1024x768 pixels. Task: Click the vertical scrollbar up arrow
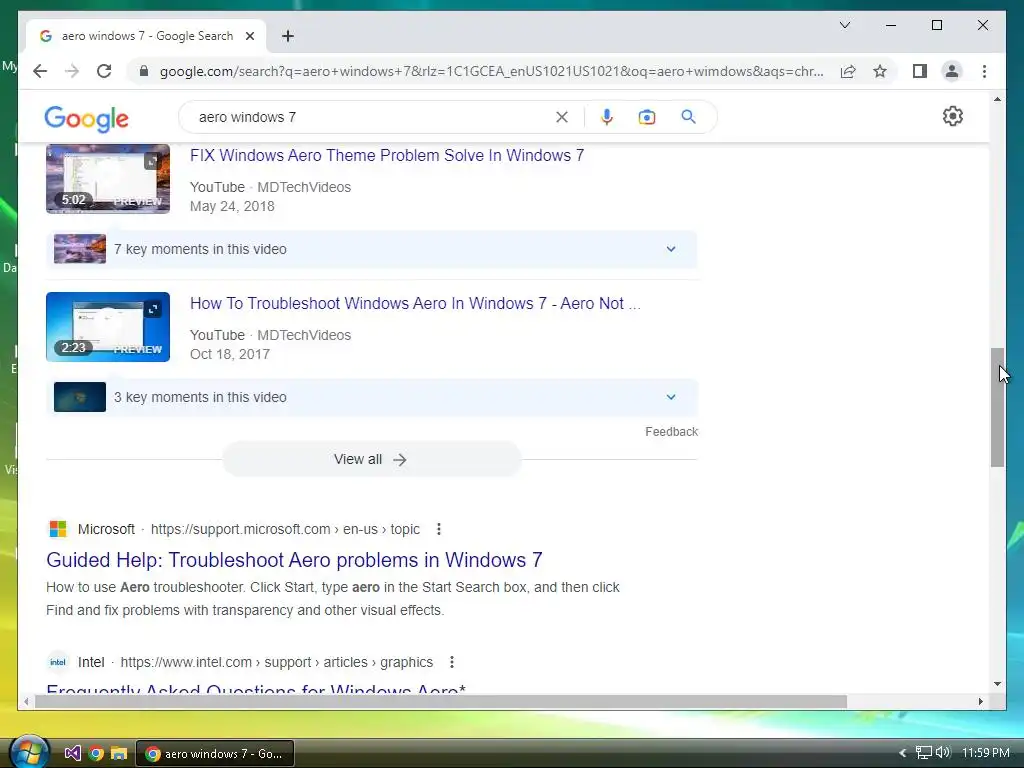click(997, 99)
